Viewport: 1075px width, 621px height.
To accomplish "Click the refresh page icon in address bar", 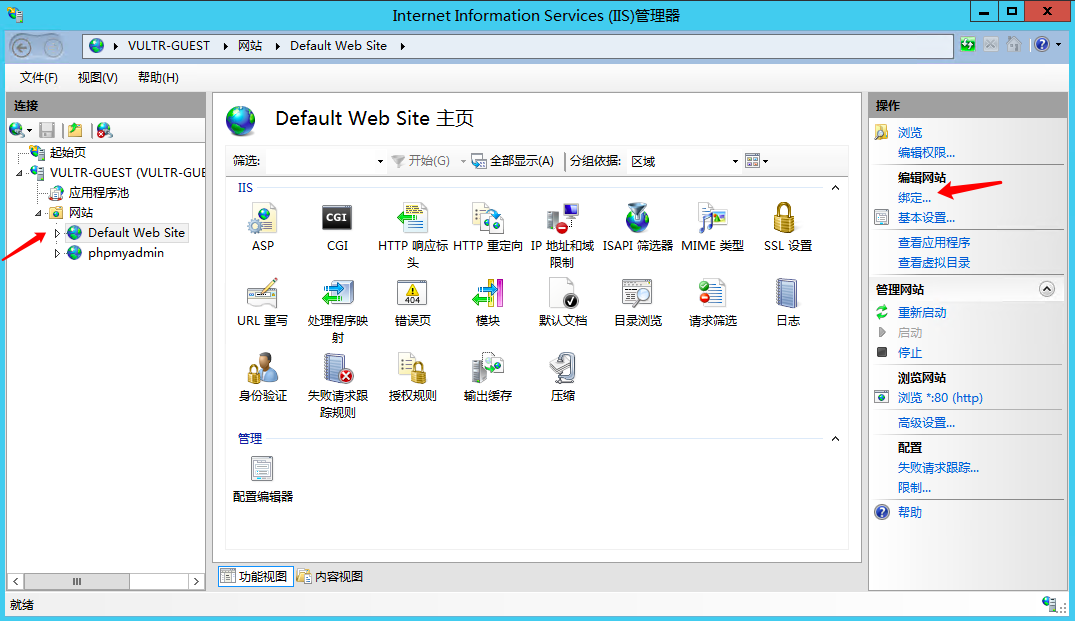I will pyautogui.click(x=967, y=45).
